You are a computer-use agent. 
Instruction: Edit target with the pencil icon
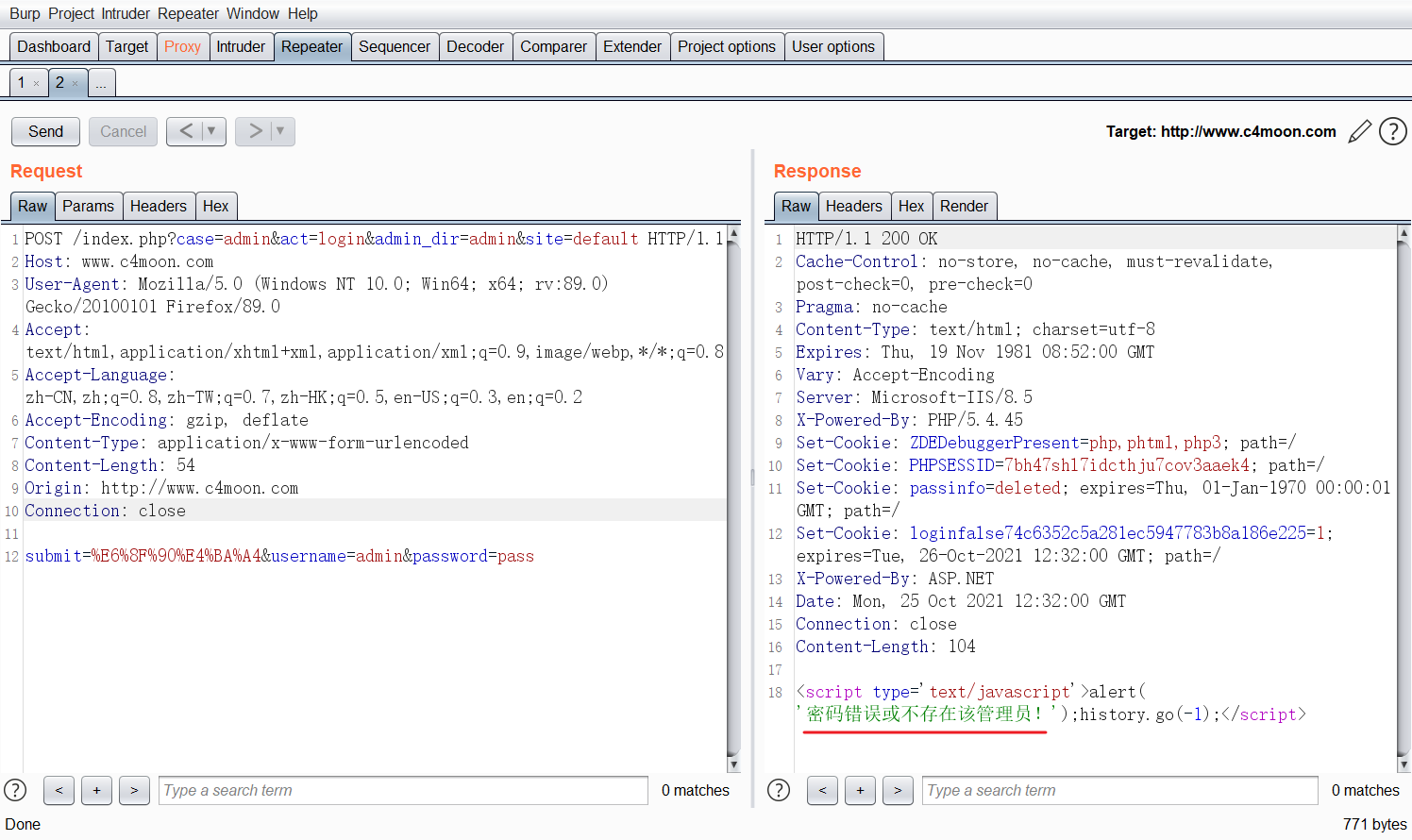[x=1359, y=131]
